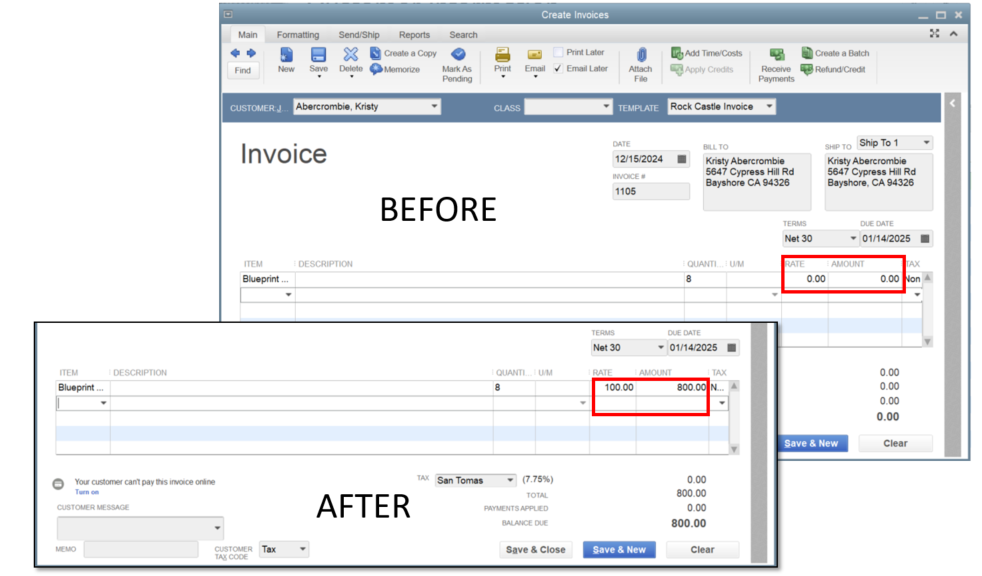Open Refund/Credit

[x=834, y=69]
